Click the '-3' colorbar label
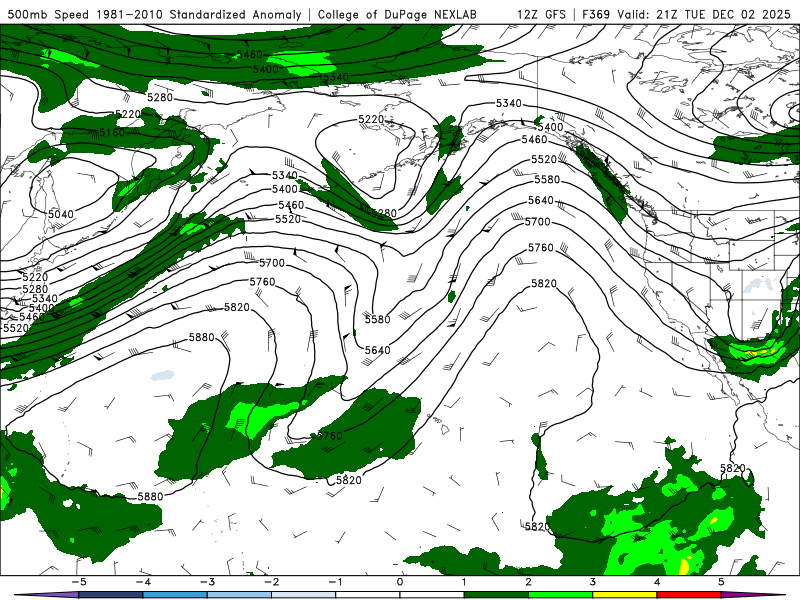The height and width of the screenshot is (600, 800). 207,582
